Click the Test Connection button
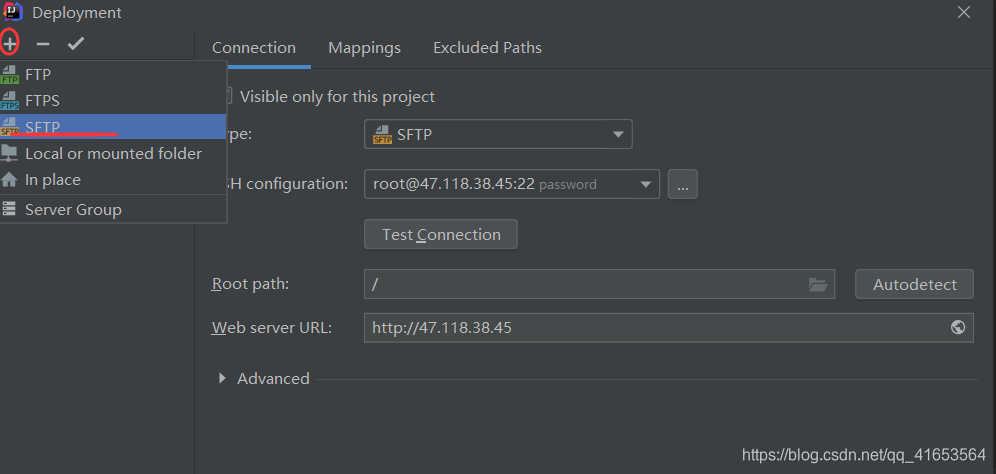Image resolution: width=996 pixels, height=474 pixels. tap(441, 234)
